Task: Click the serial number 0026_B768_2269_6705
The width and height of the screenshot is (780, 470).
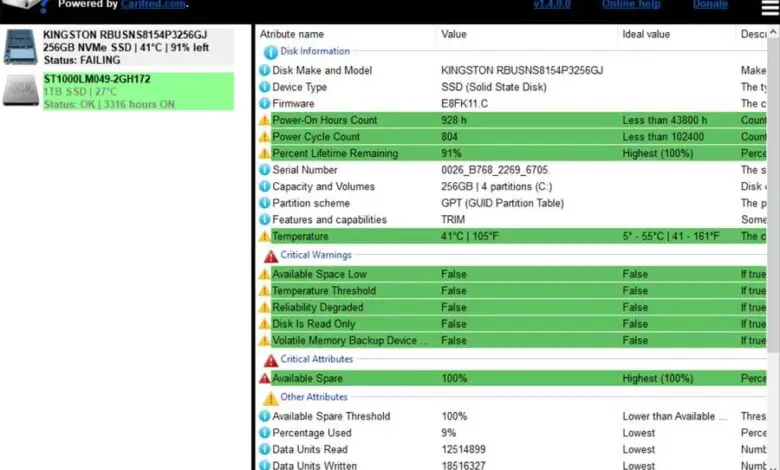Action: pyautogui.click(x=495, y=170)
